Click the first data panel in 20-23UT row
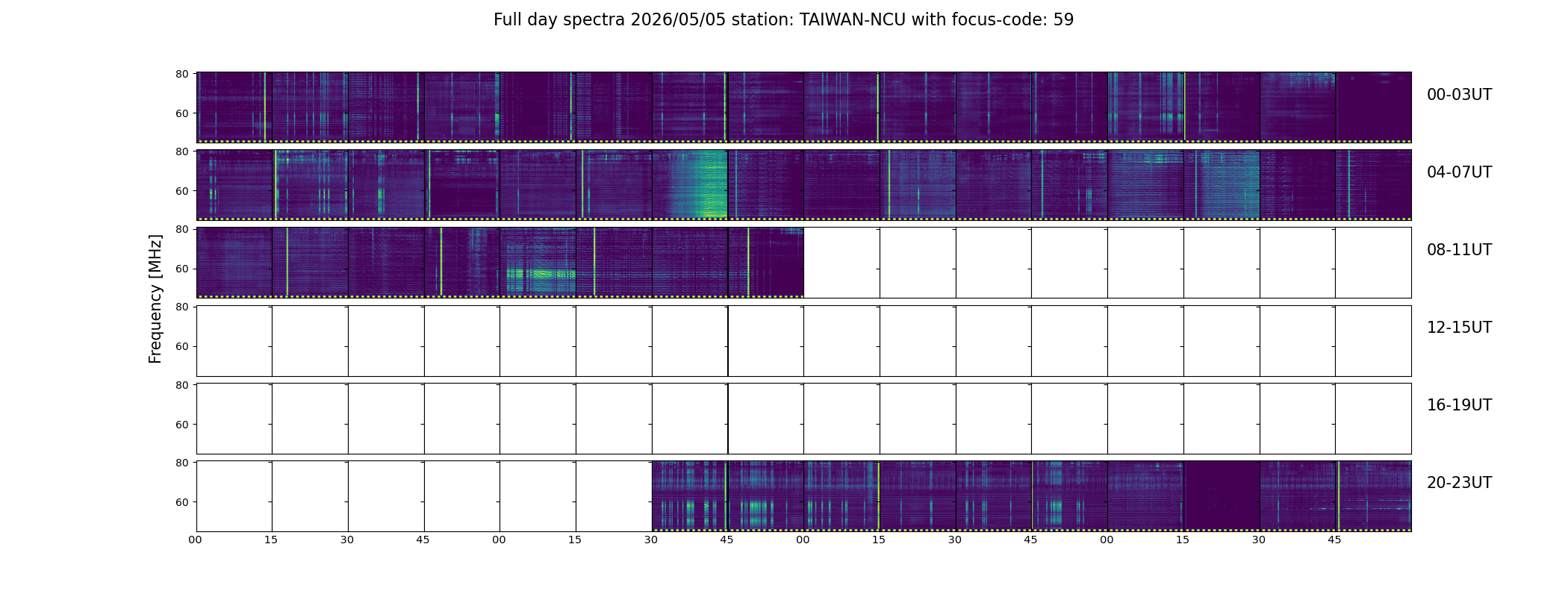 tap(690, 496)
